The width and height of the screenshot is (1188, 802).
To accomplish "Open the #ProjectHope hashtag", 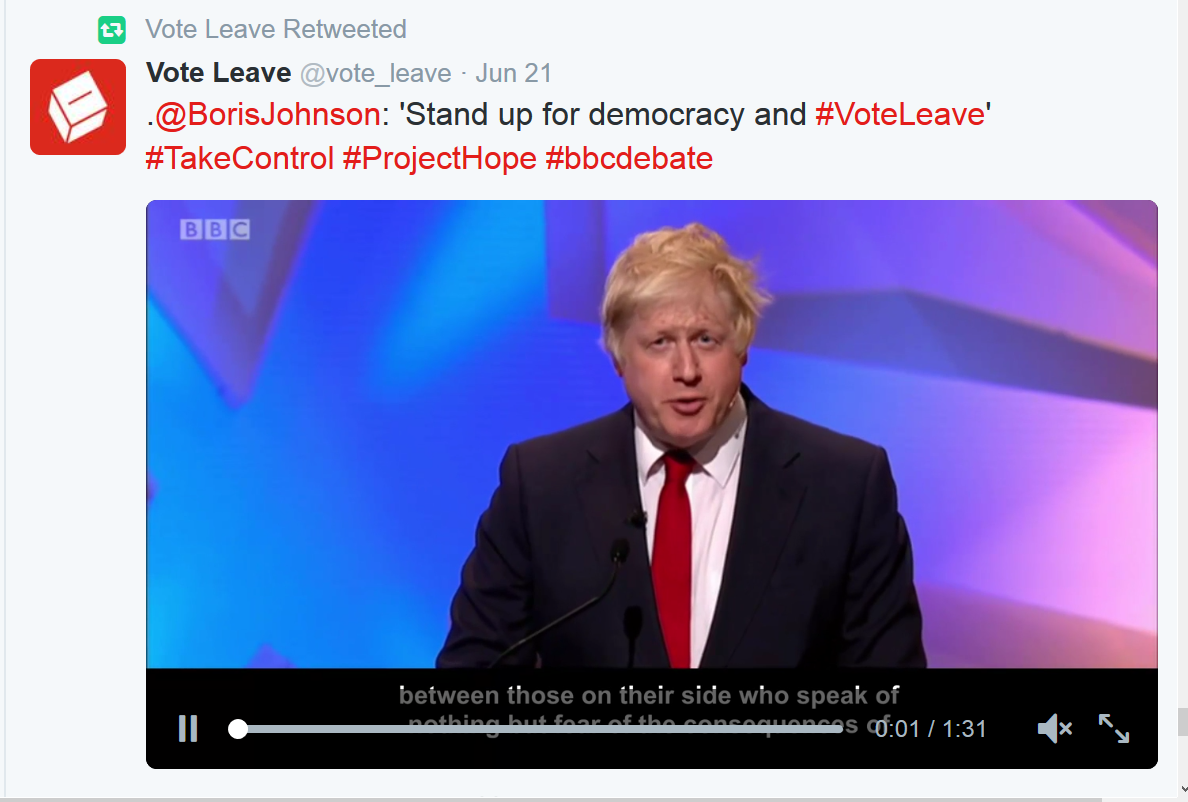I will tap(439, 158).
